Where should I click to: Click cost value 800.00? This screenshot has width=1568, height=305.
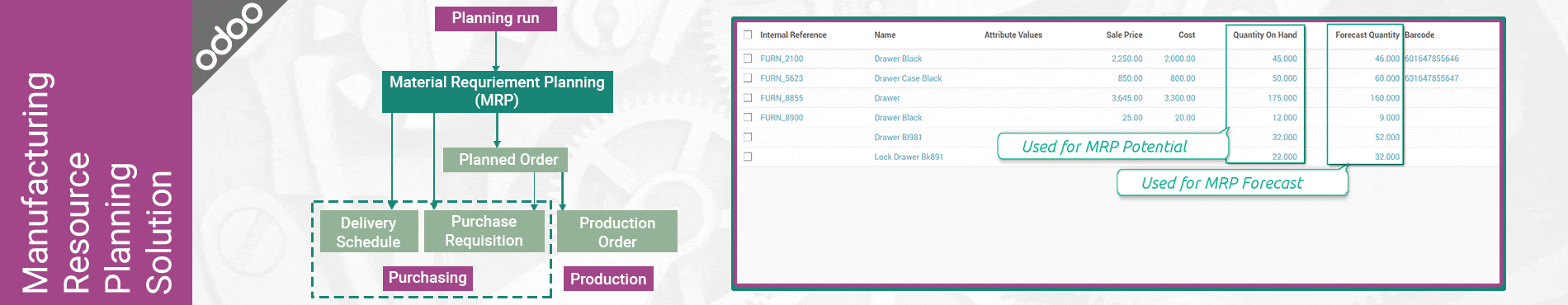[x=1183, y=78]
